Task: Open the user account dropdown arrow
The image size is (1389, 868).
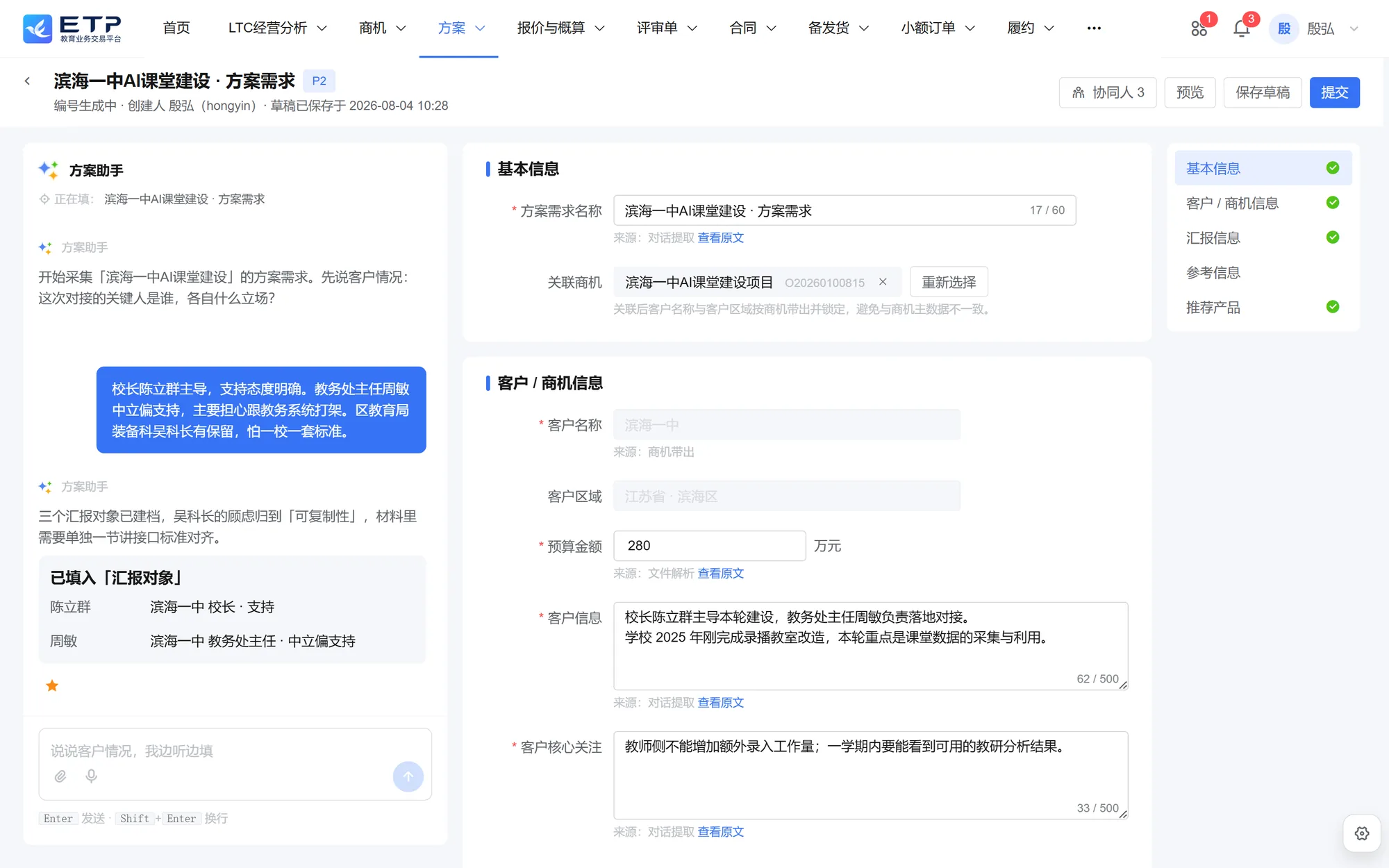Action: (1354, 29)
